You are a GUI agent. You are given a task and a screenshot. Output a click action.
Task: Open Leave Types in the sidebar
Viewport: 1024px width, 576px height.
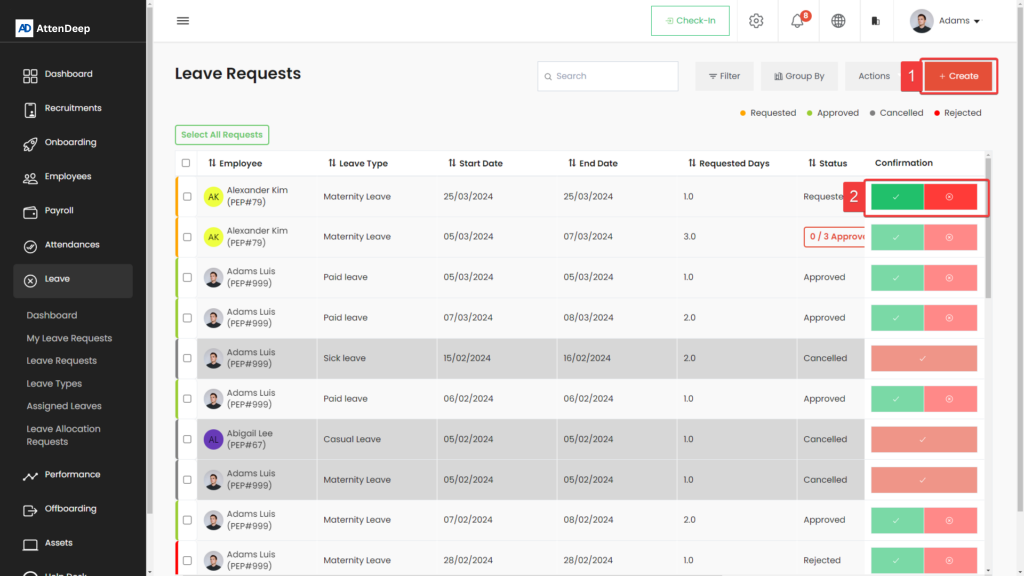(54, 384)
